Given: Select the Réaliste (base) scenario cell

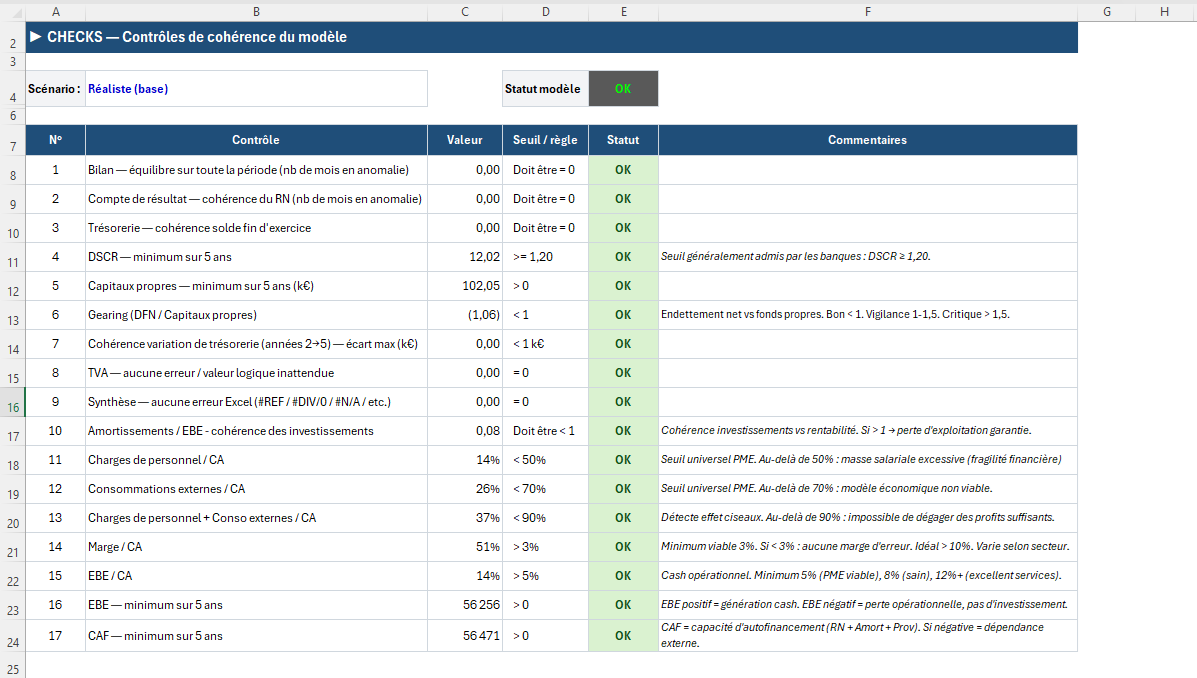Looking at the screenshot, I should click(x=256, y=88).
